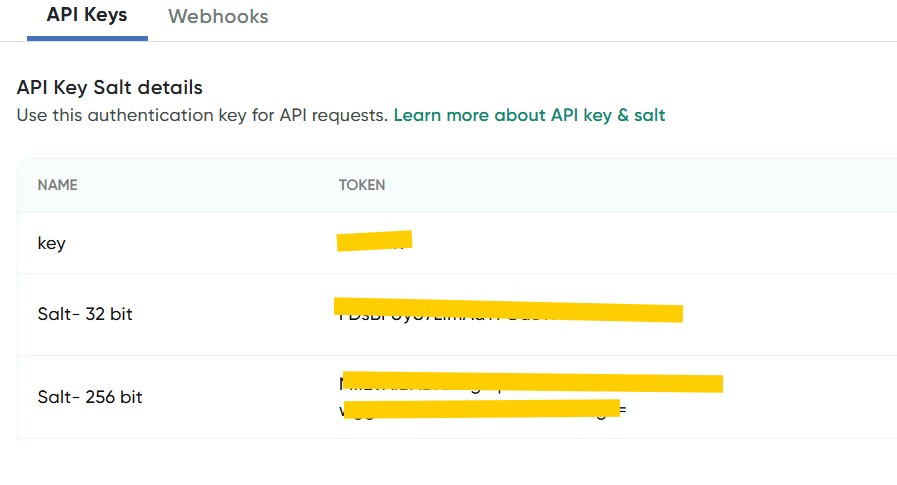Open Learn more about API key & salt
This screenshot has width=897, height=485.
pyautogui.click(x=529, y=115)
